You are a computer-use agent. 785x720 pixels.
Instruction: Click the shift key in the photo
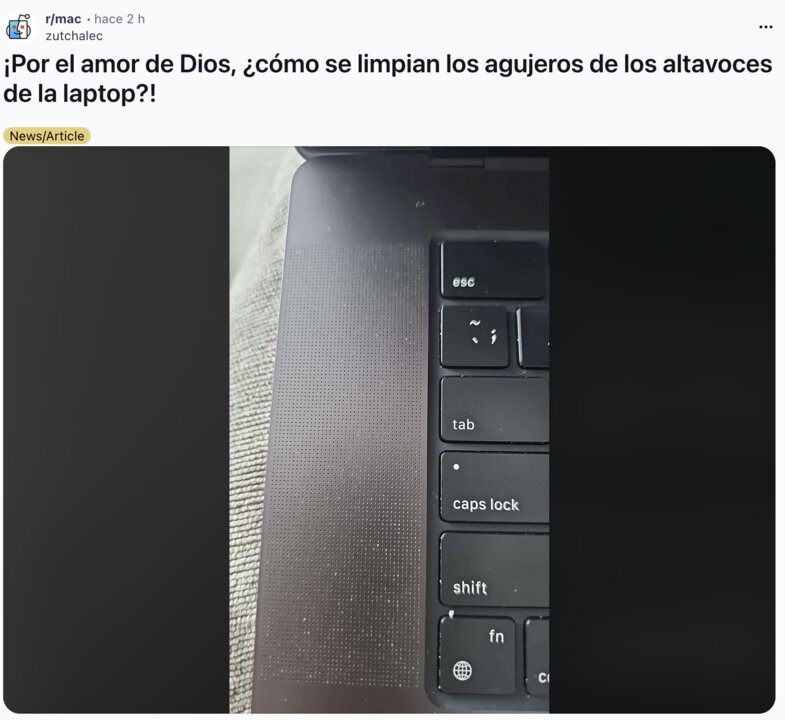[x=494, y=569]
